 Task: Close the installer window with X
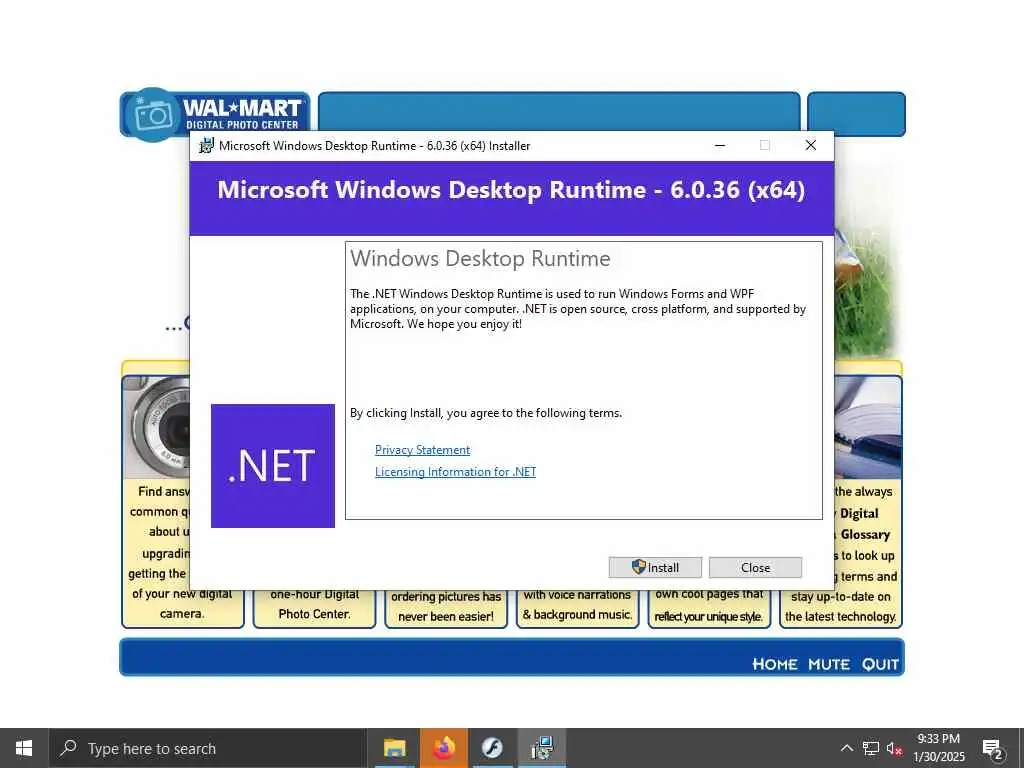pyautogui.click(x=810, y=145)
